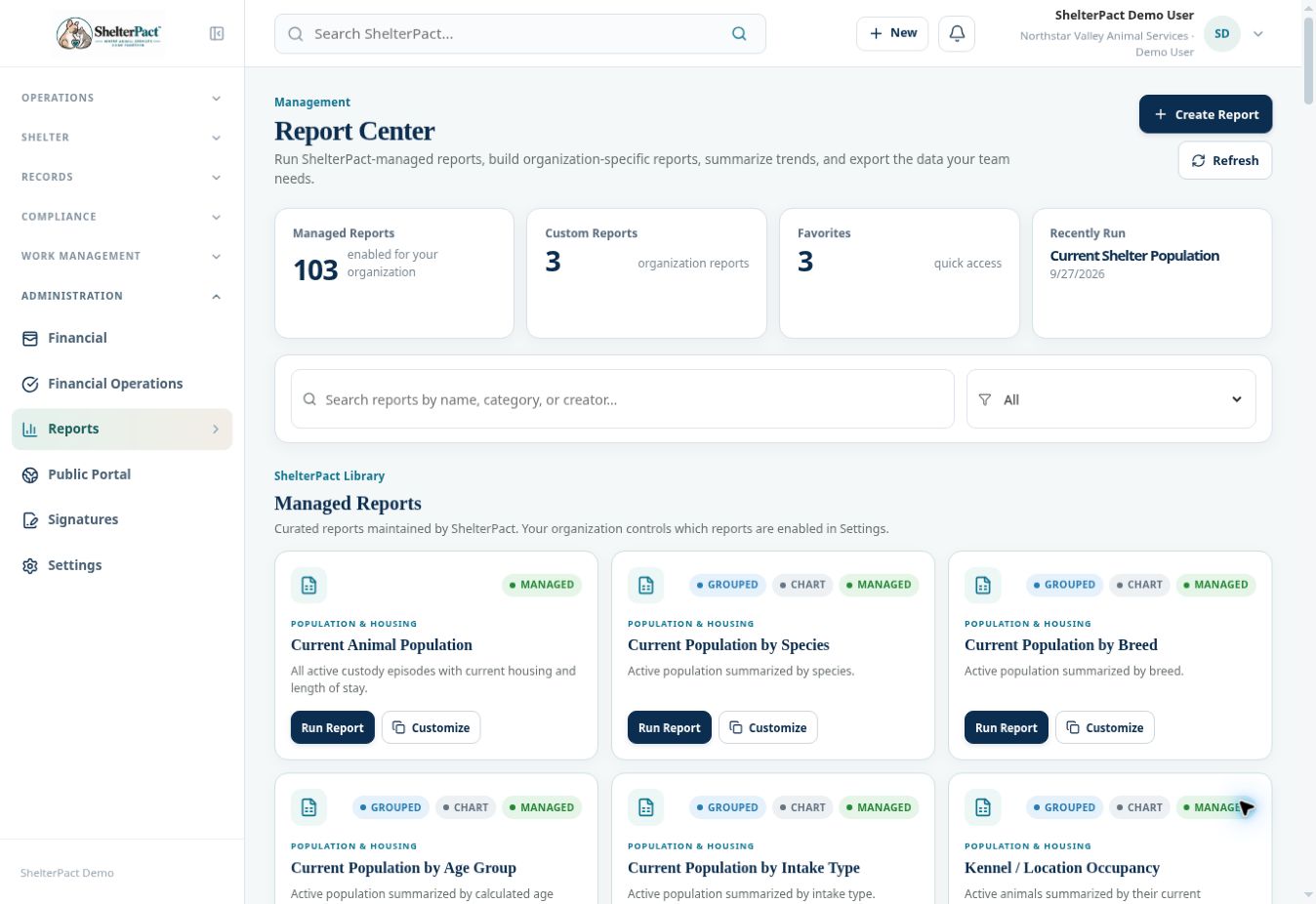Click the Current Population by Species document icon

click(x=645, y=586)
